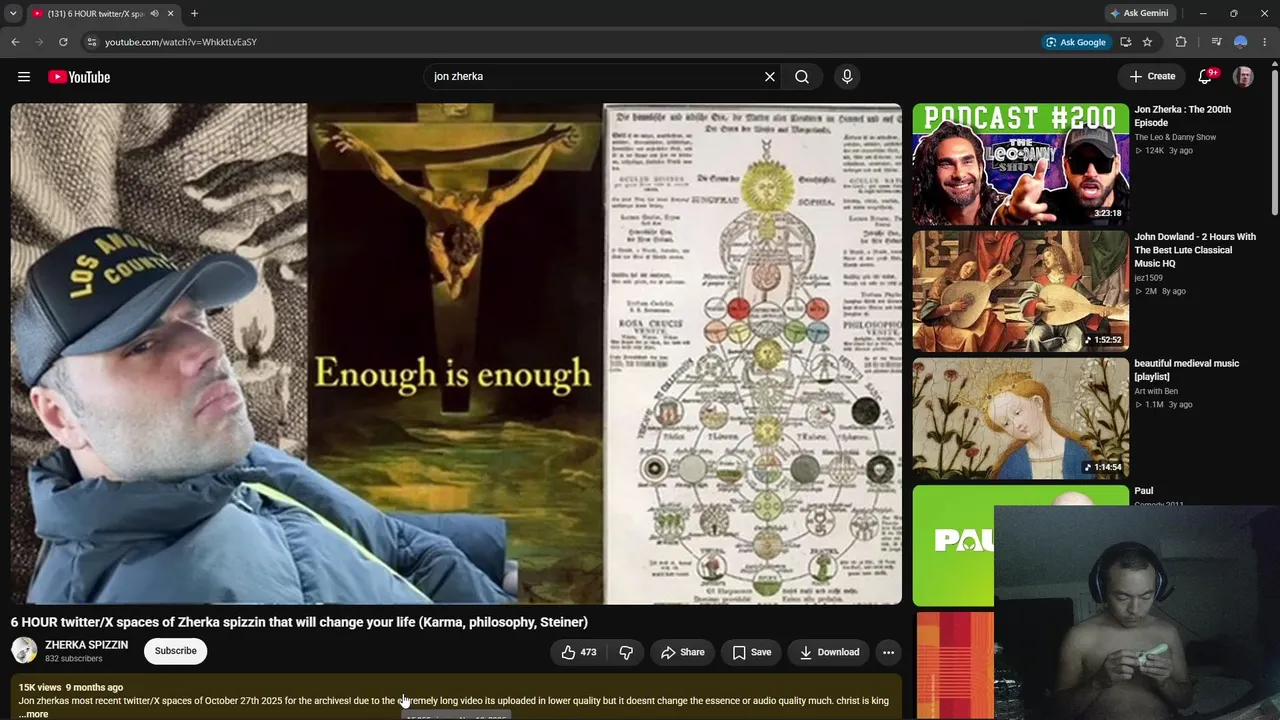1280x720 pixels.
Task: Open beautiful medieval music playlist thumbnail
Action: pos(1020,418)
